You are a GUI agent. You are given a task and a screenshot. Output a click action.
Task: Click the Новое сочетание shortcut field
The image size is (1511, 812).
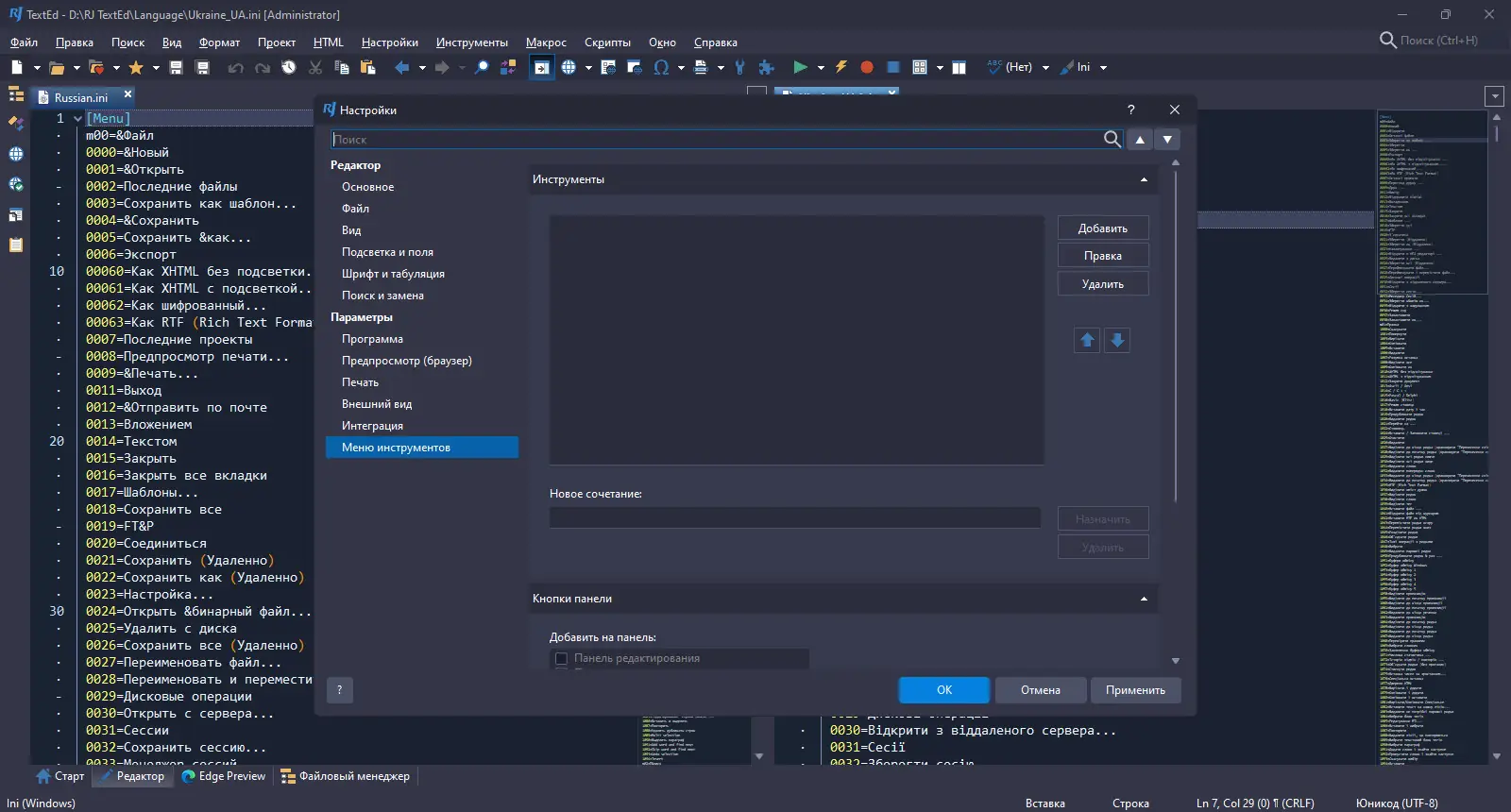tap(795, 517)
